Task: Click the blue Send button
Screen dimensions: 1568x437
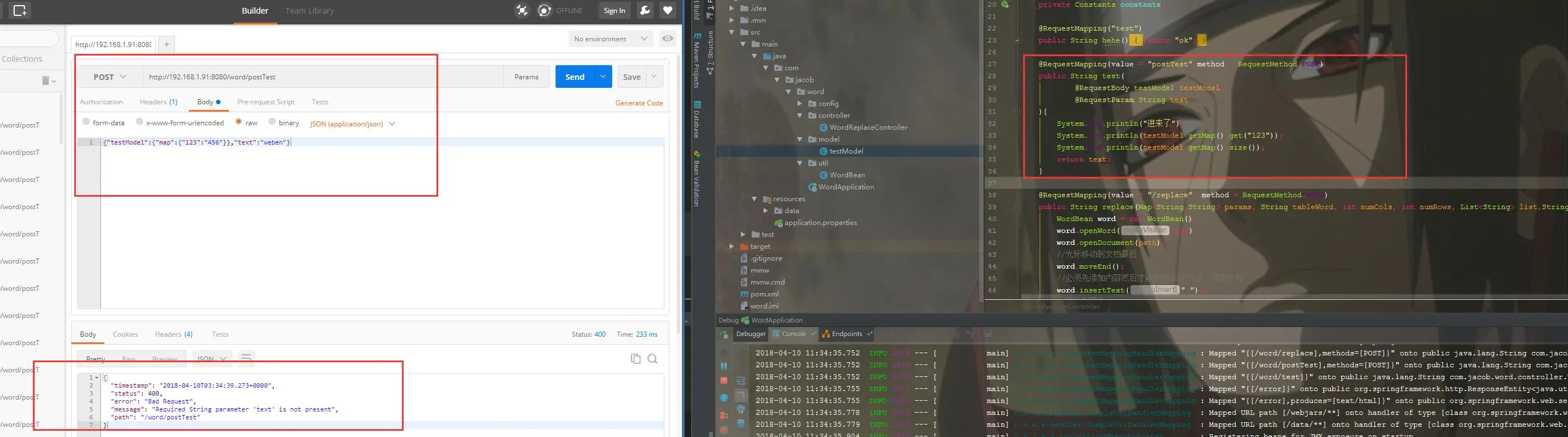Action: coord(575,77)
